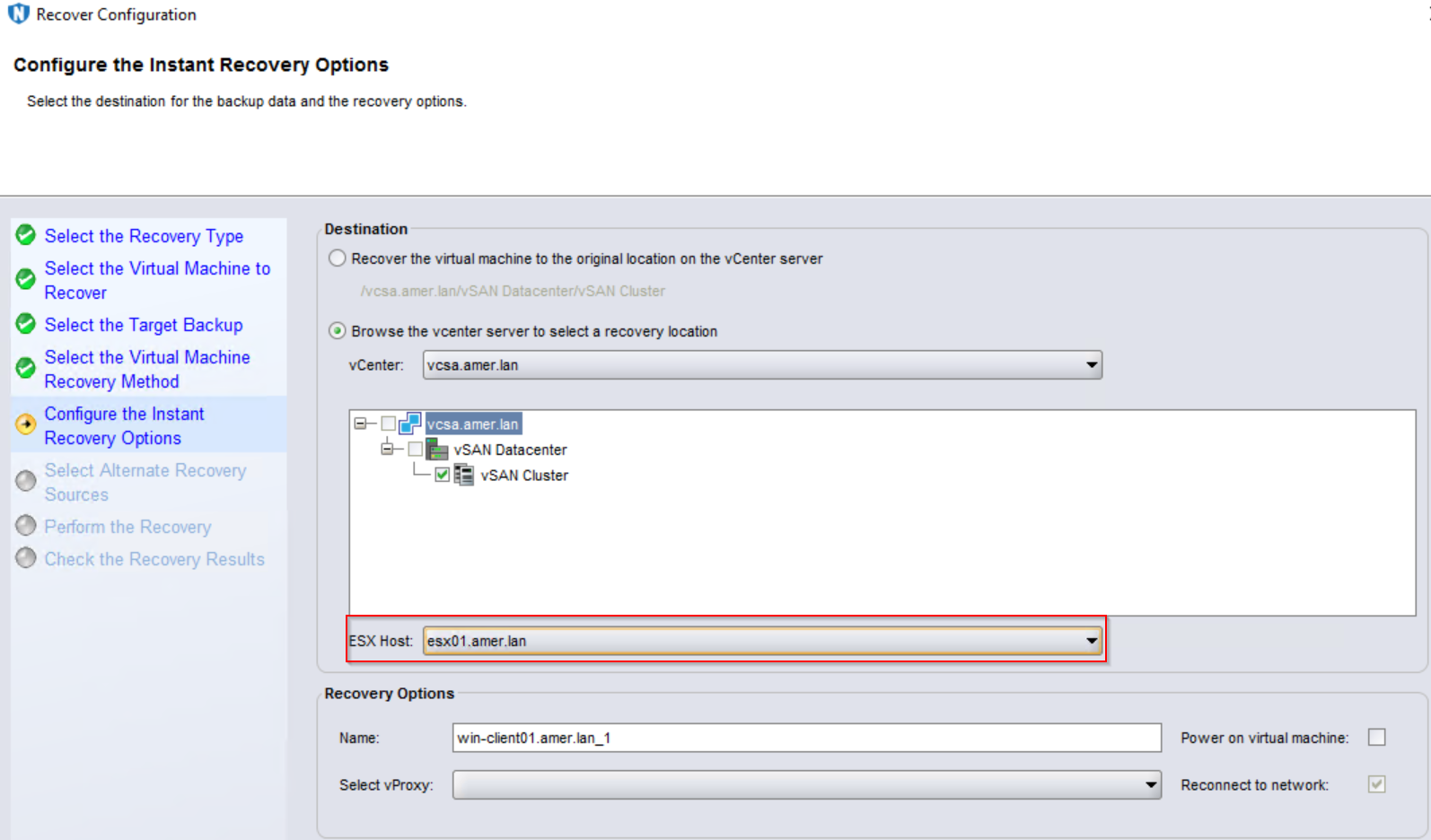Click the green check icon beside Select the Recovery Type
The image size is (1431, 840).
point(26,235)
